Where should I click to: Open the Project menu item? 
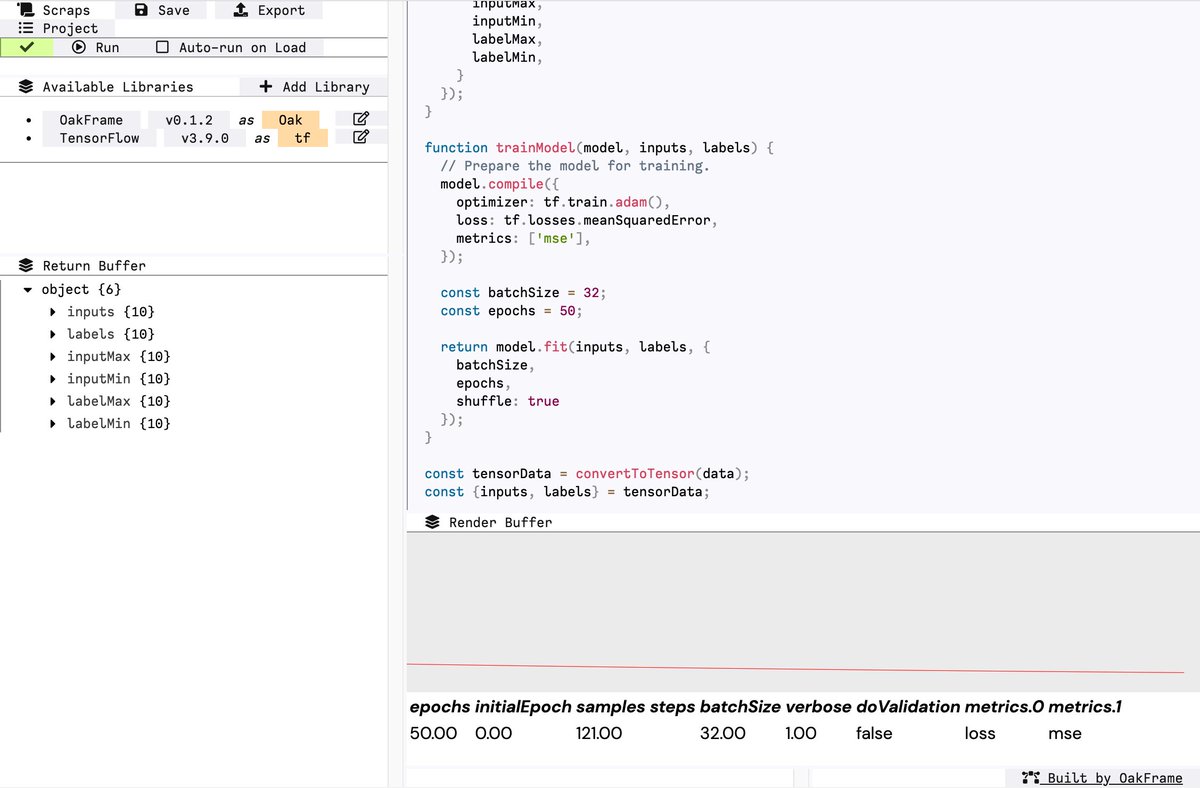(x=57, y=28)
